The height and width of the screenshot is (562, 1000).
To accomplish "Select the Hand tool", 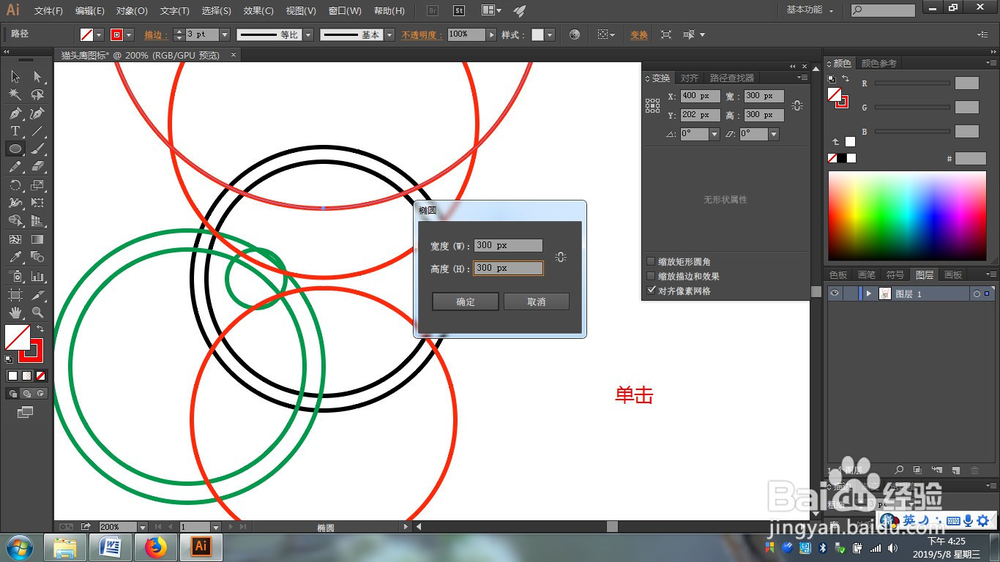I will point(15,313).
